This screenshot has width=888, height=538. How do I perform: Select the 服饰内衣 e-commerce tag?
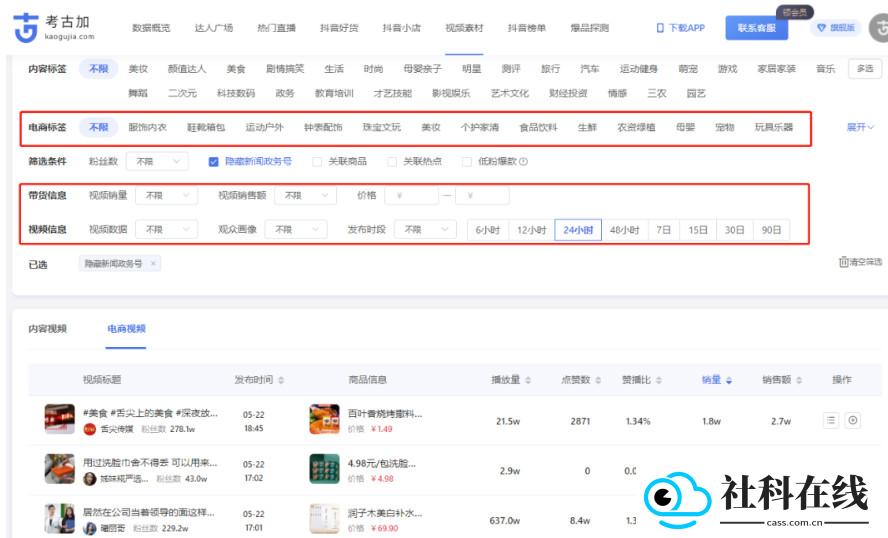(147, 127)
